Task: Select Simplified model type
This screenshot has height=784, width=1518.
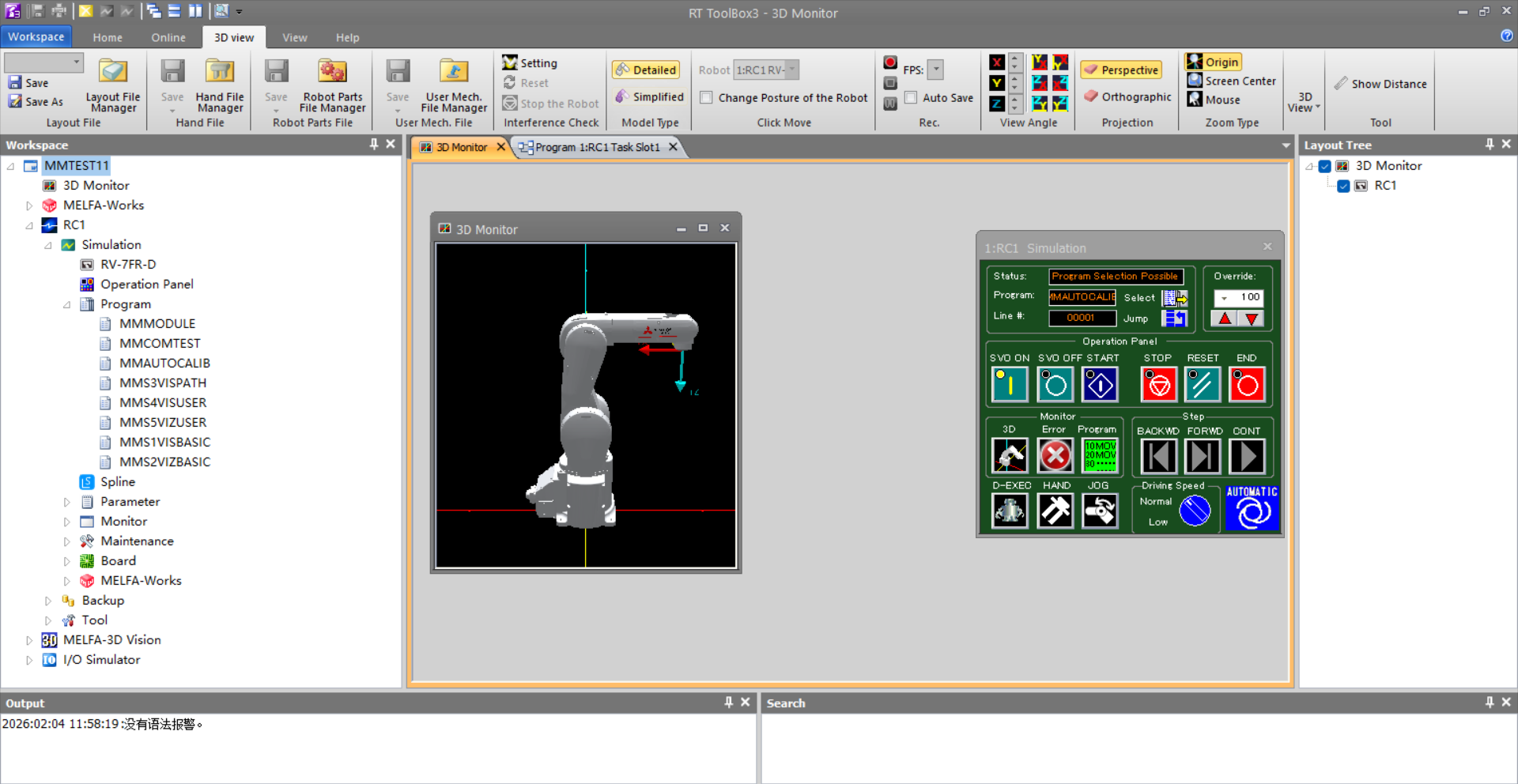Action: pos(649,96)
